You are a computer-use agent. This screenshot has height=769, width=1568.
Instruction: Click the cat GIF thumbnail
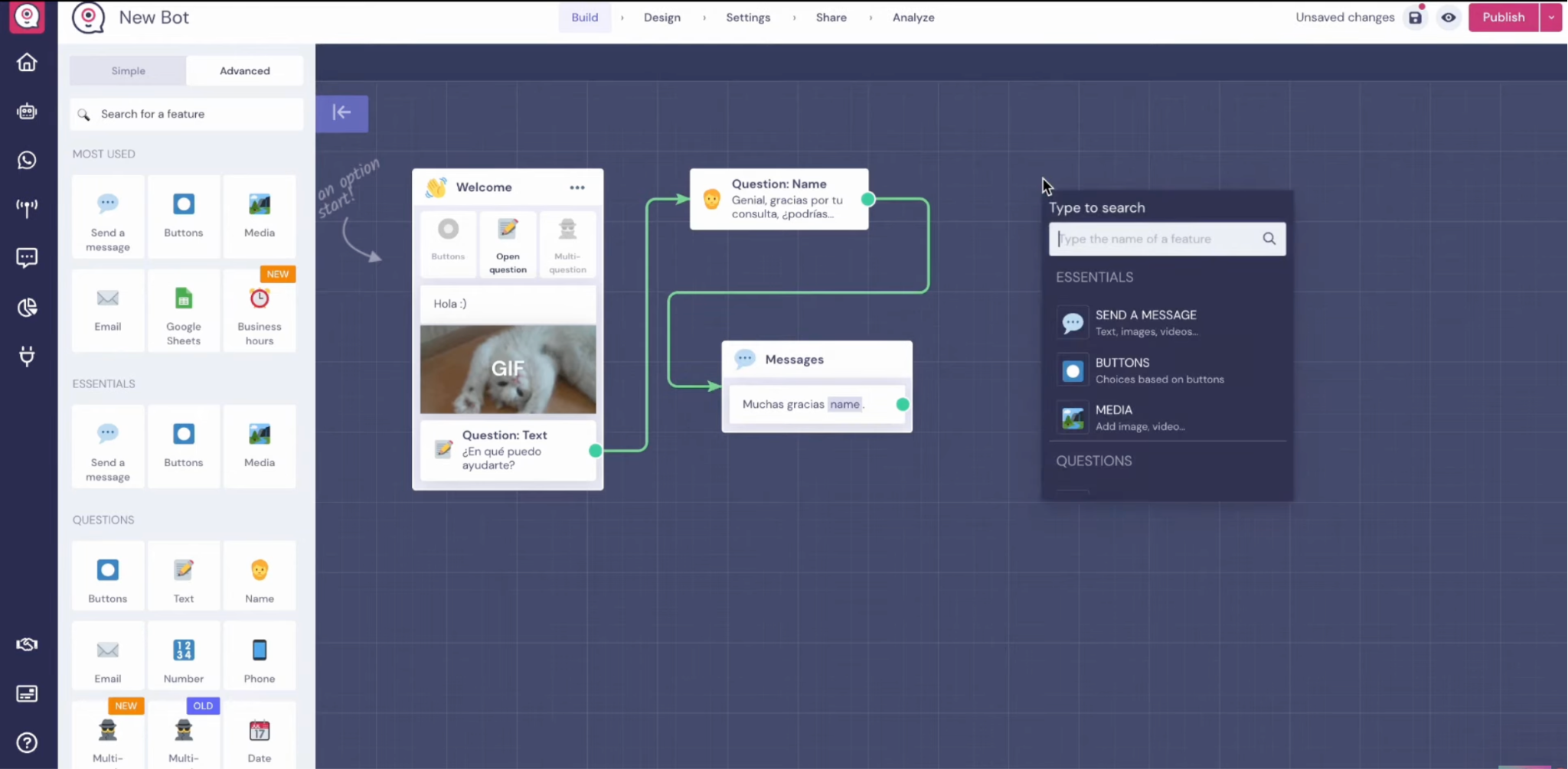coord(508,370)
